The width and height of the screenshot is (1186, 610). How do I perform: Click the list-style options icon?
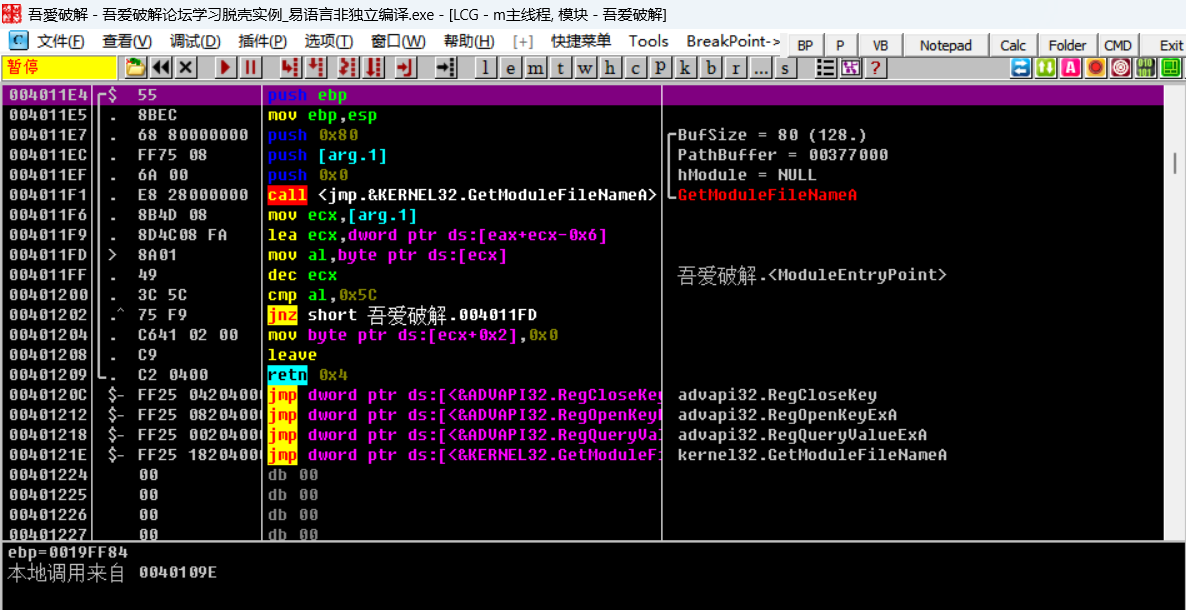click(x=827, y=67)
